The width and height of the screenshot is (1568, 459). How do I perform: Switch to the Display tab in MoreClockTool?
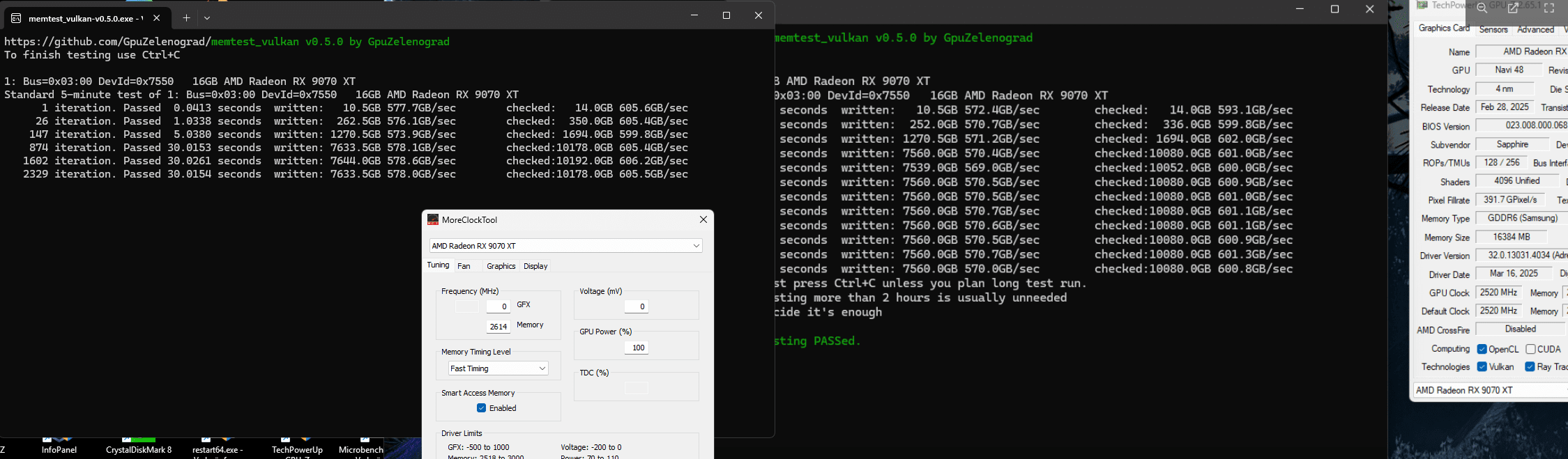(x=535, y=266)
